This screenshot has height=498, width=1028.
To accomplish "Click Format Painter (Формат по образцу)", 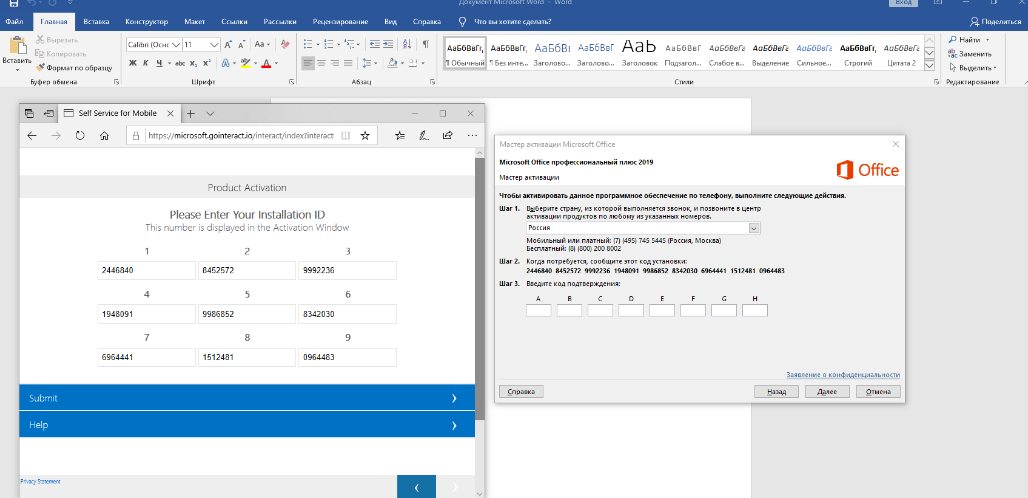I will [74, 67].
